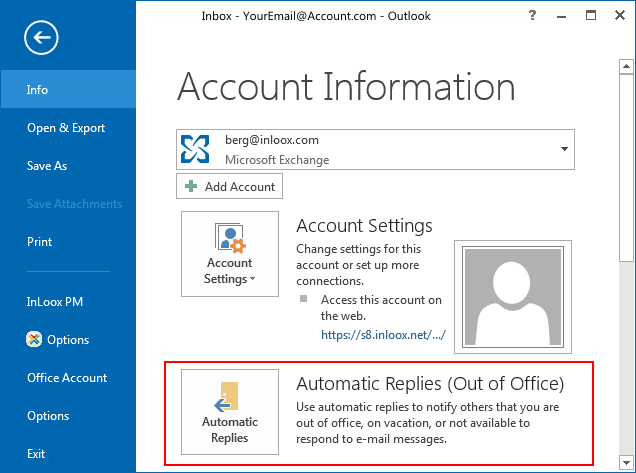Image resolution: width=636 pixels, height=473 pixels.
Task: Open the plain Options menu item
Action: pos(48,416)
